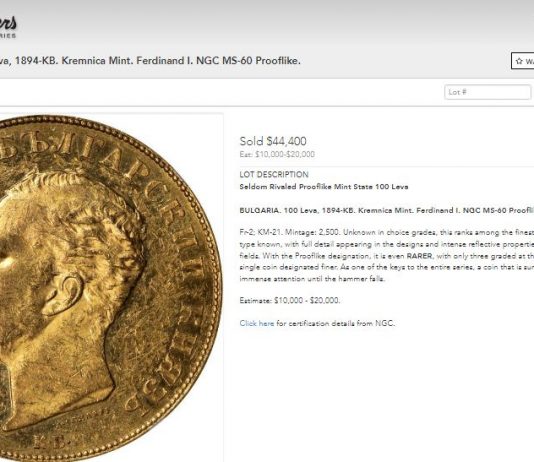Focus the Lot # search field
Image resolution: width=534 pixels, height=462 pixels.
(x=487, y=92)
